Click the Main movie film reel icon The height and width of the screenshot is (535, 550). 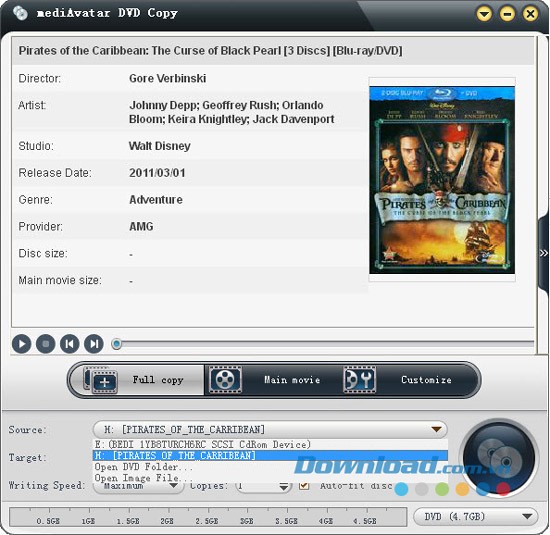pyautogui.click(x=225, y=380)
